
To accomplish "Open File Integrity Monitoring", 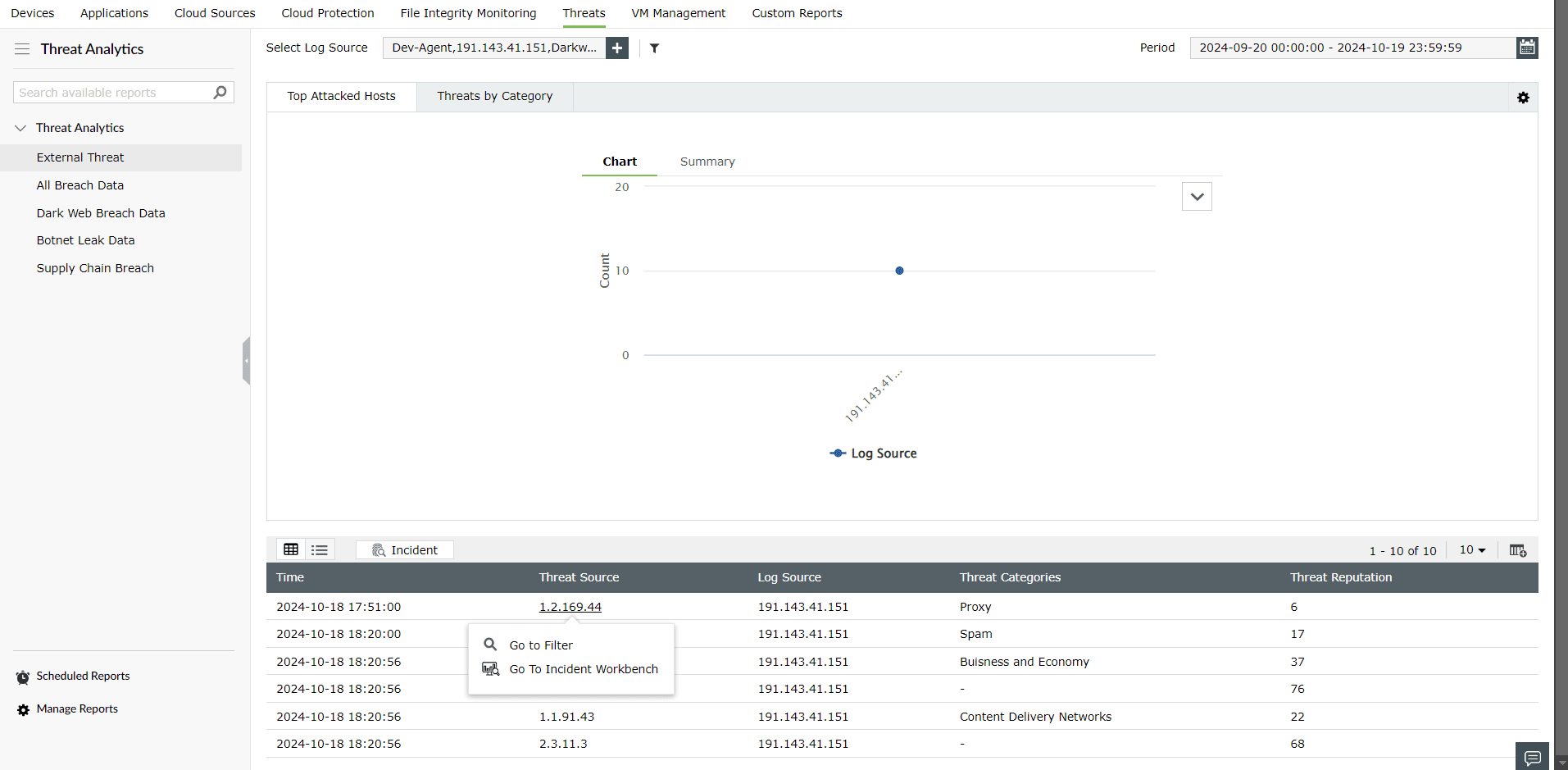I will point(468,13).
